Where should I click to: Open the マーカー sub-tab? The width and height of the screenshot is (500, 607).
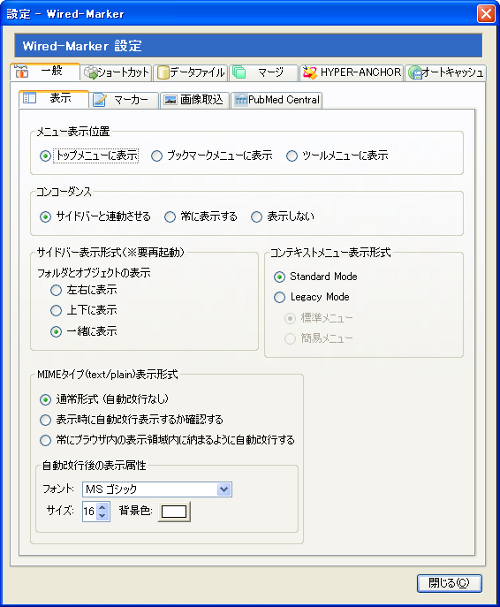(x=124, y=100)
